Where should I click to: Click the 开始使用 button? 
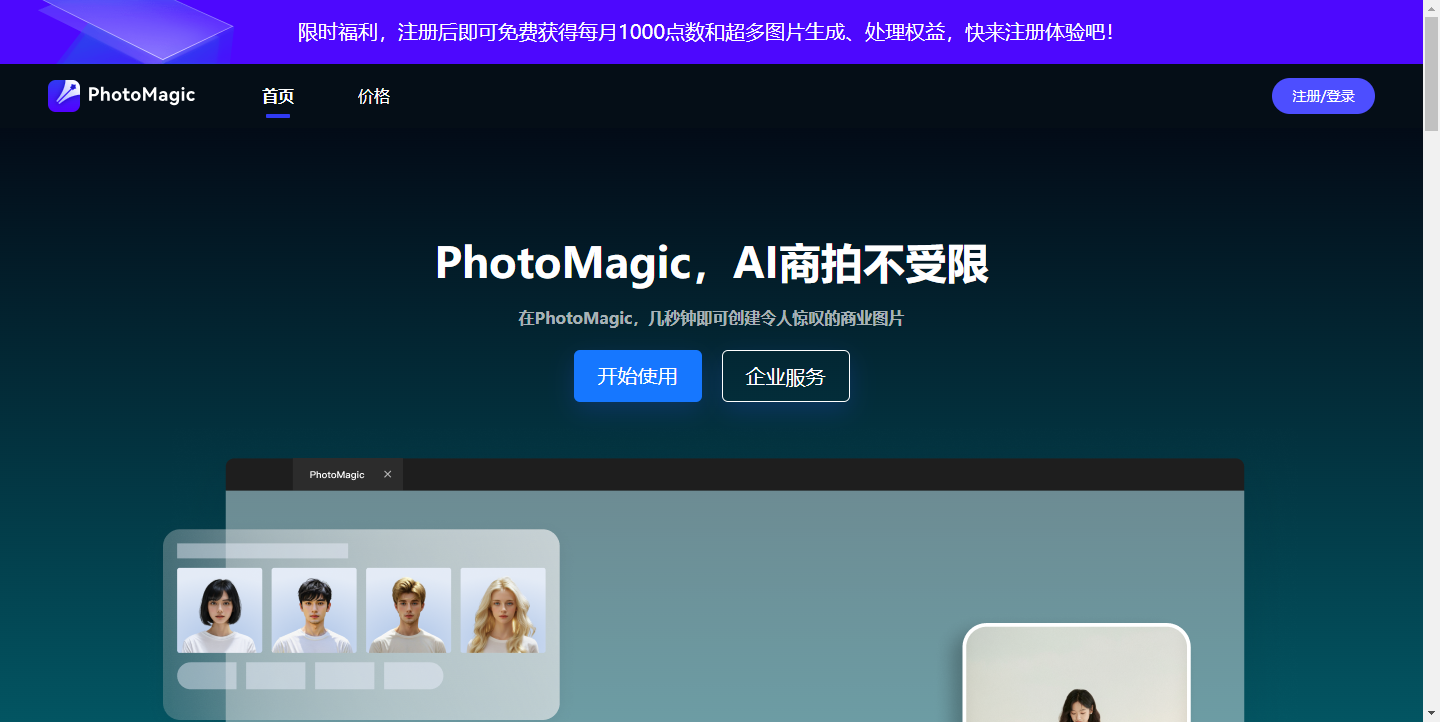coord(638,376)
